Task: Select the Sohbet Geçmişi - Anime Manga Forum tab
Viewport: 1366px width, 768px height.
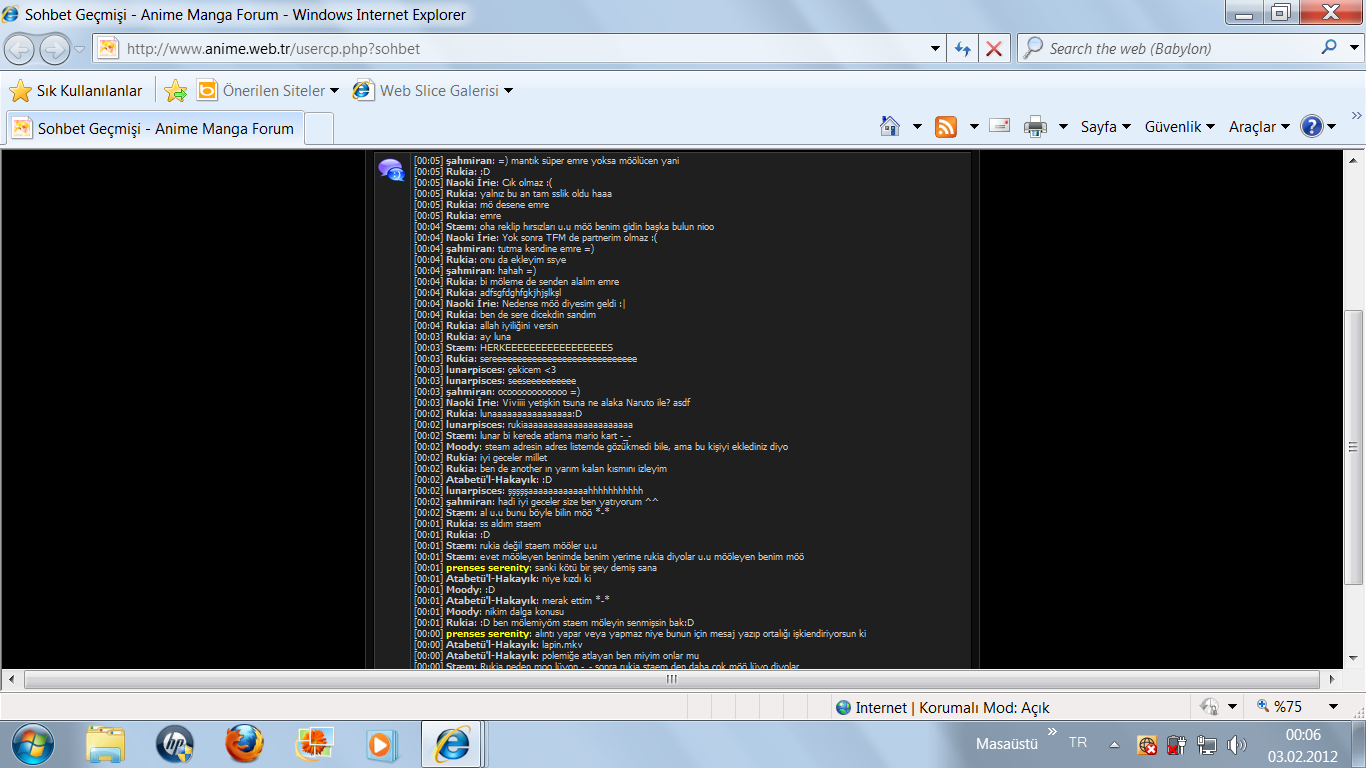Action: 153,128
